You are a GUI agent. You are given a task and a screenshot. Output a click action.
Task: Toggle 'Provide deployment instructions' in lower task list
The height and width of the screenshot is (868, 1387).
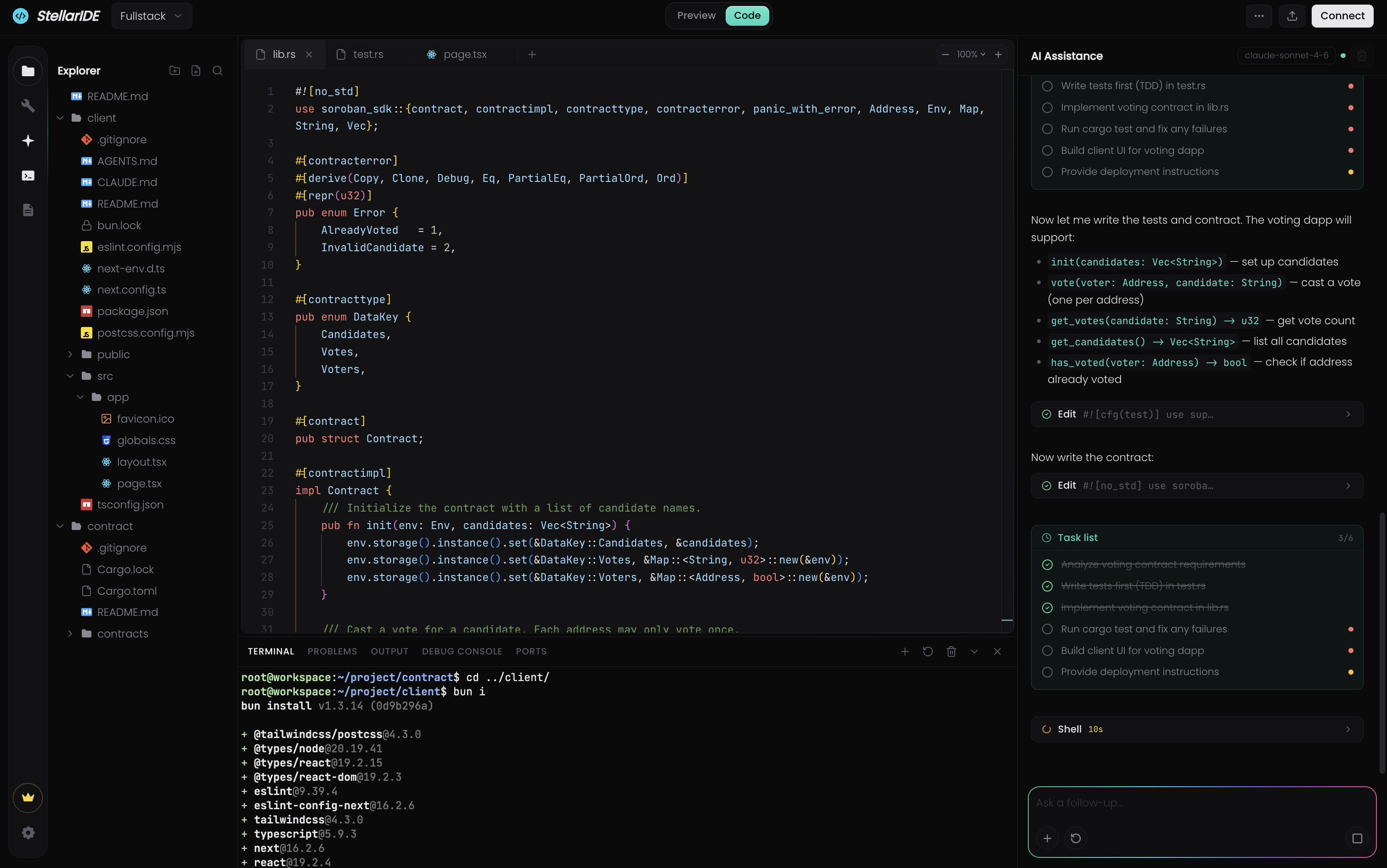[x=1047, y=672]
